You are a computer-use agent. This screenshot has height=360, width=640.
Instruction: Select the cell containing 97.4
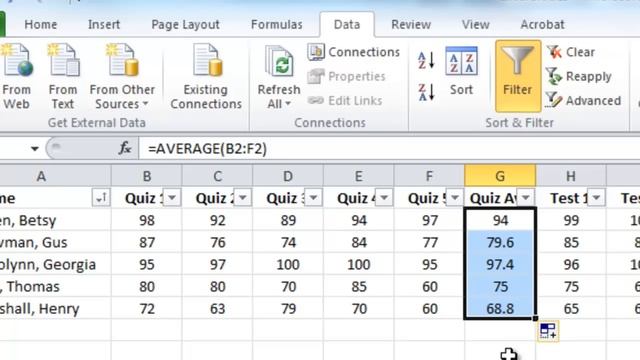(500, 265)
